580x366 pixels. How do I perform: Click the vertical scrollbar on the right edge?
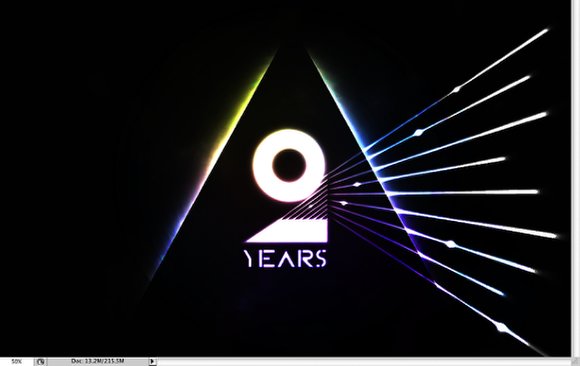tap(576, 178)
